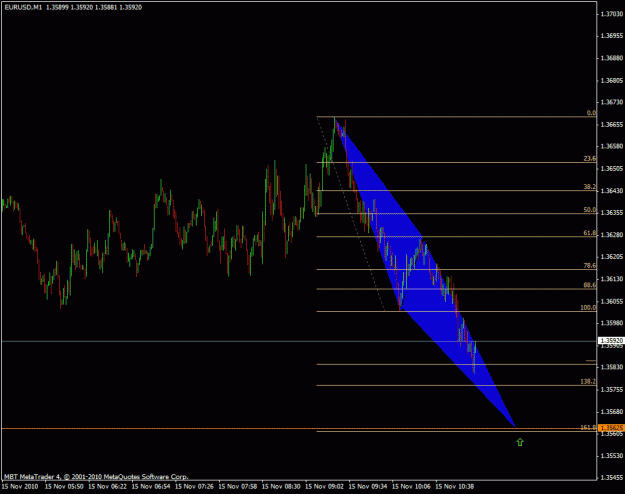The height and width of the screenshot is (494, 625).
Task: Click the 1.36880 price scale label
Action: coord(611,58)
